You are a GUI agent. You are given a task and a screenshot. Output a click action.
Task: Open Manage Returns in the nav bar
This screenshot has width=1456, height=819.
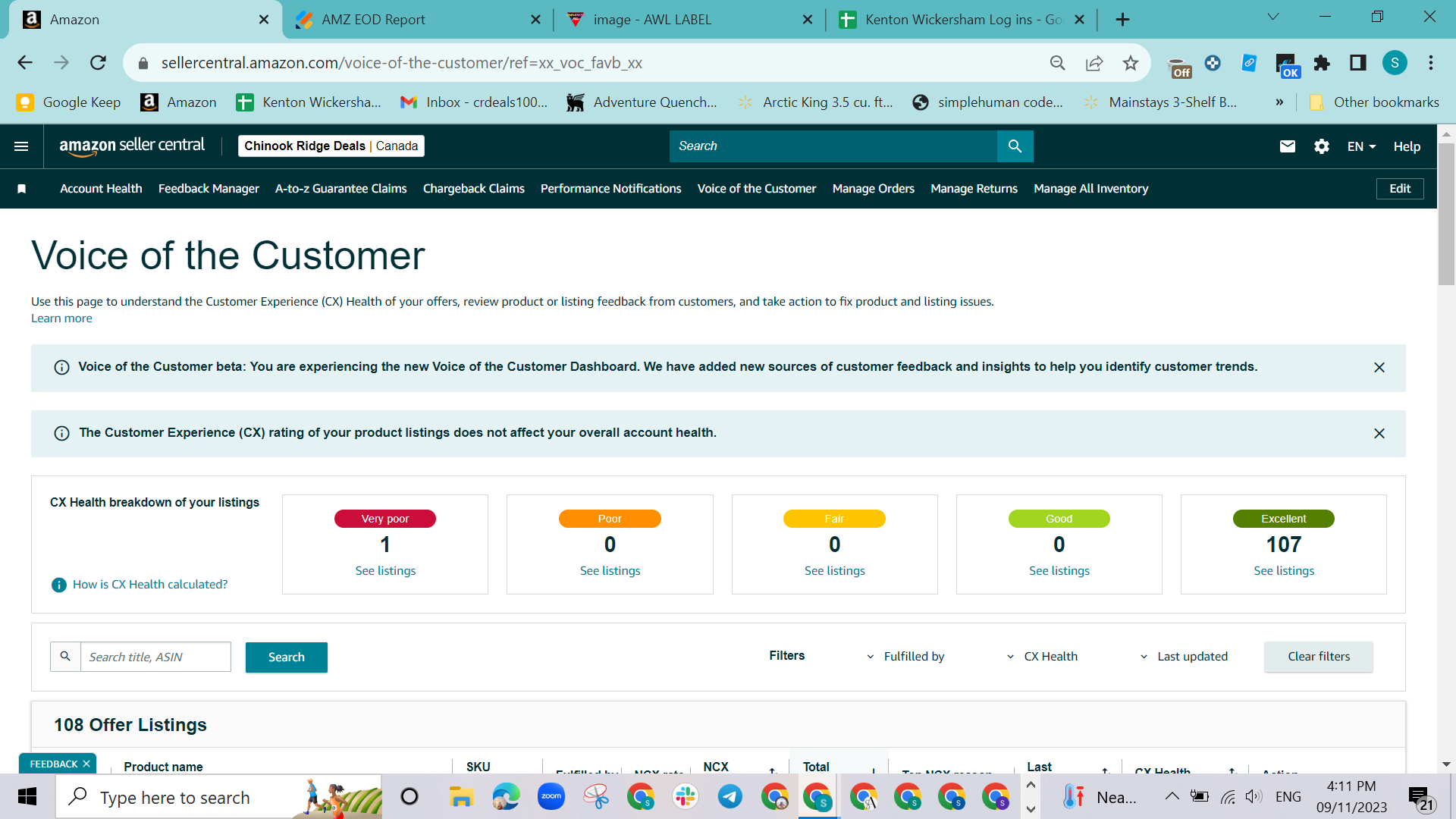click(974, 189)
